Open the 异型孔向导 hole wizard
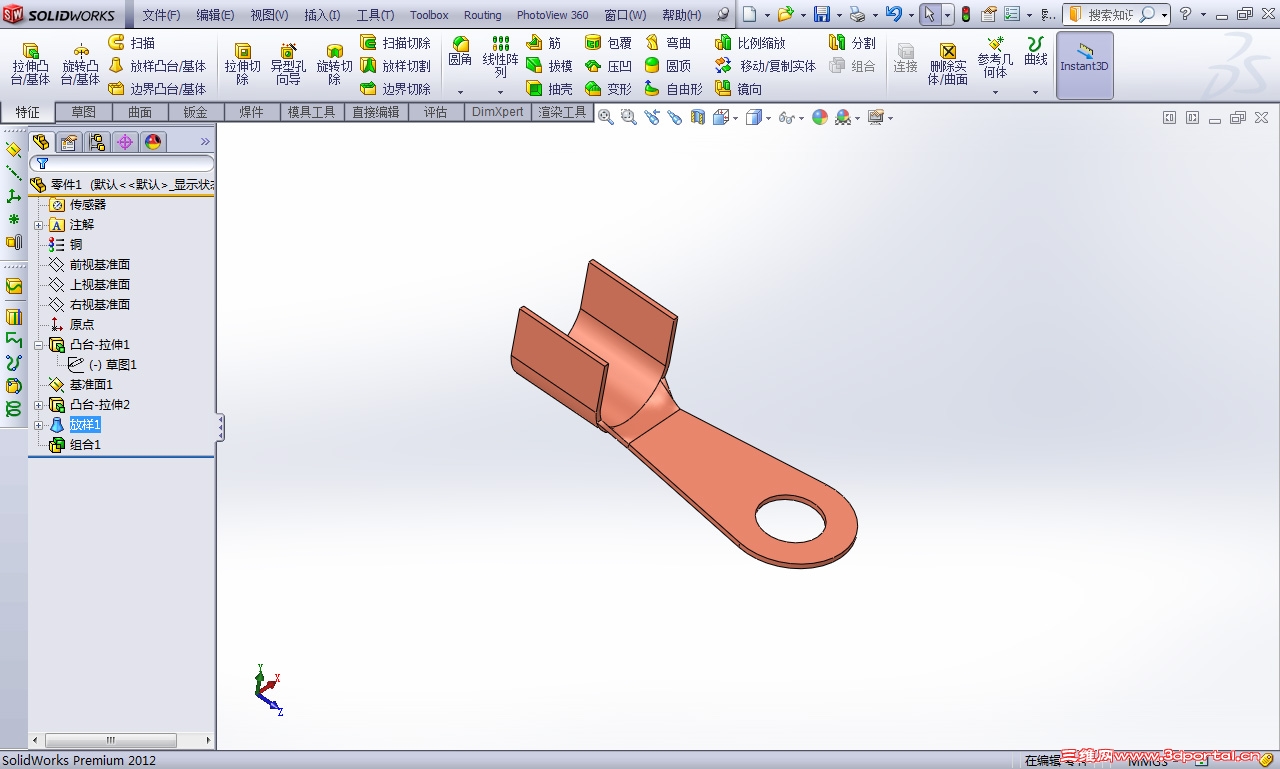The width and height of the screenshot is (1280, 769). (288, 64)
